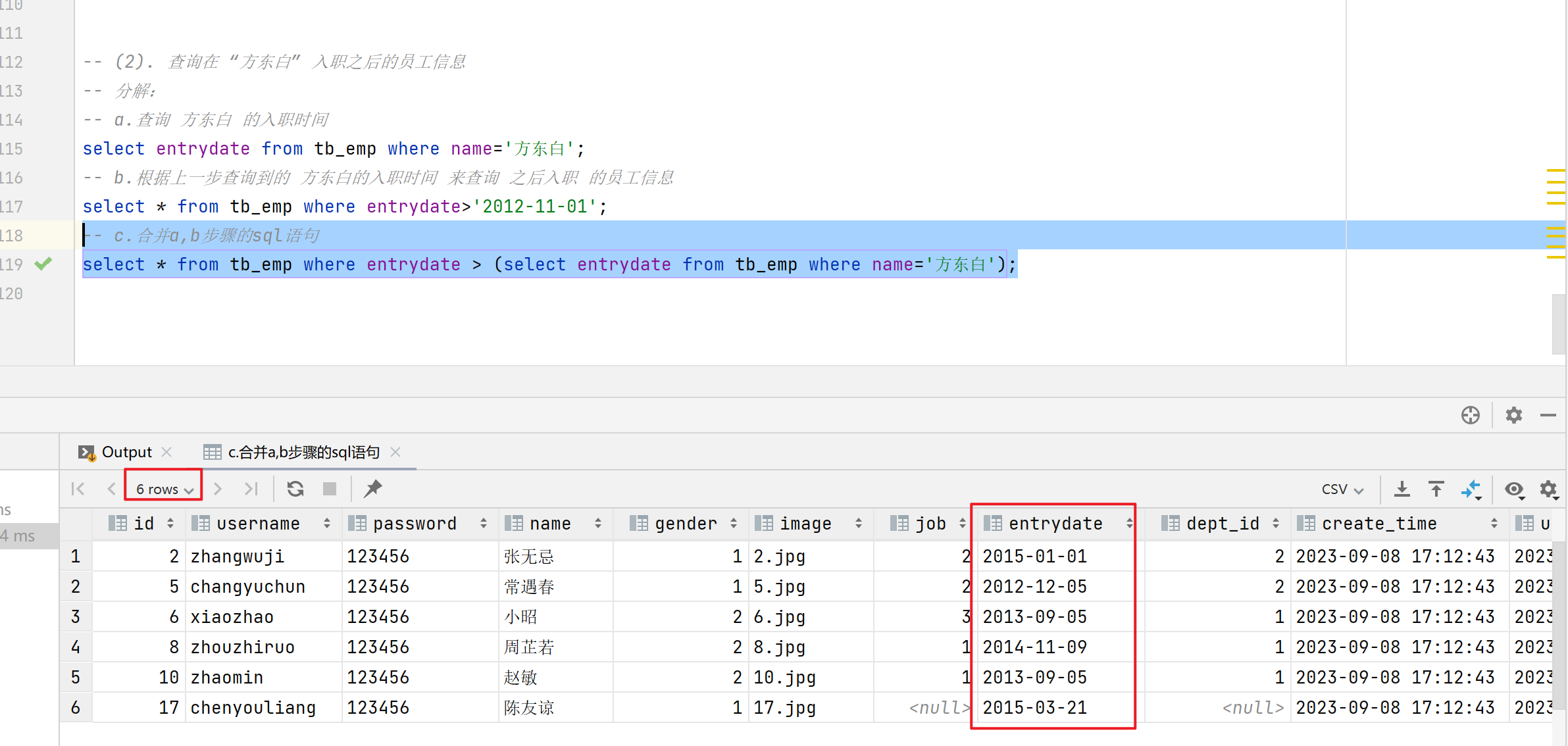
Task: Toggle the view options eye icon
Action: (1514, 489)
